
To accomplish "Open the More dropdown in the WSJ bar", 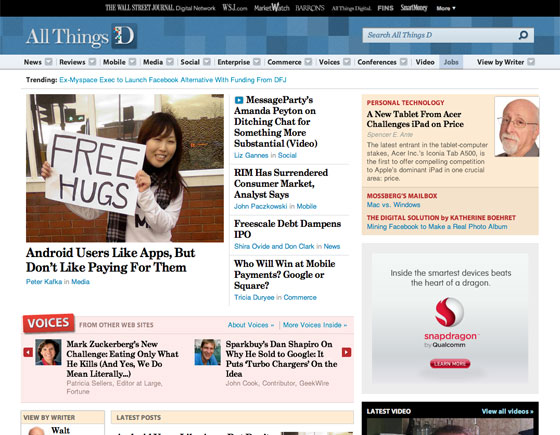I will (446, 8).
